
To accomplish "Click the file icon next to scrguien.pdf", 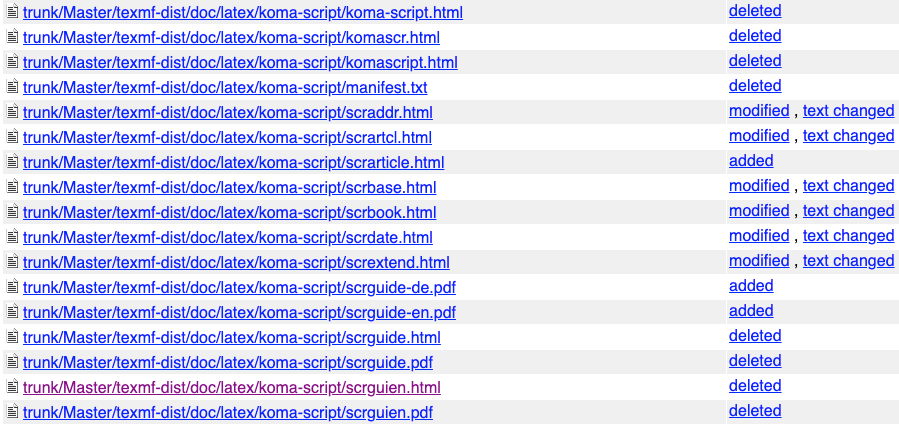I will (13, 413).
